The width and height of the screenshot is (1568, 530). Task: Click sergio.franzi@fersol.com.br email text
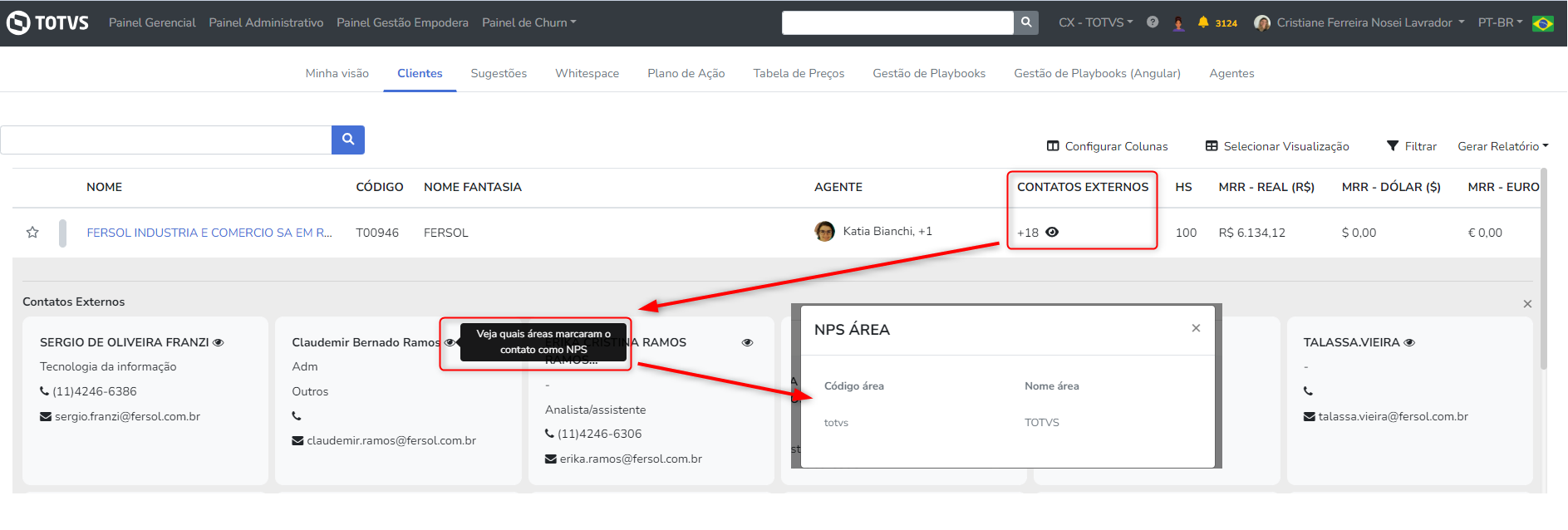click(127, 416)
